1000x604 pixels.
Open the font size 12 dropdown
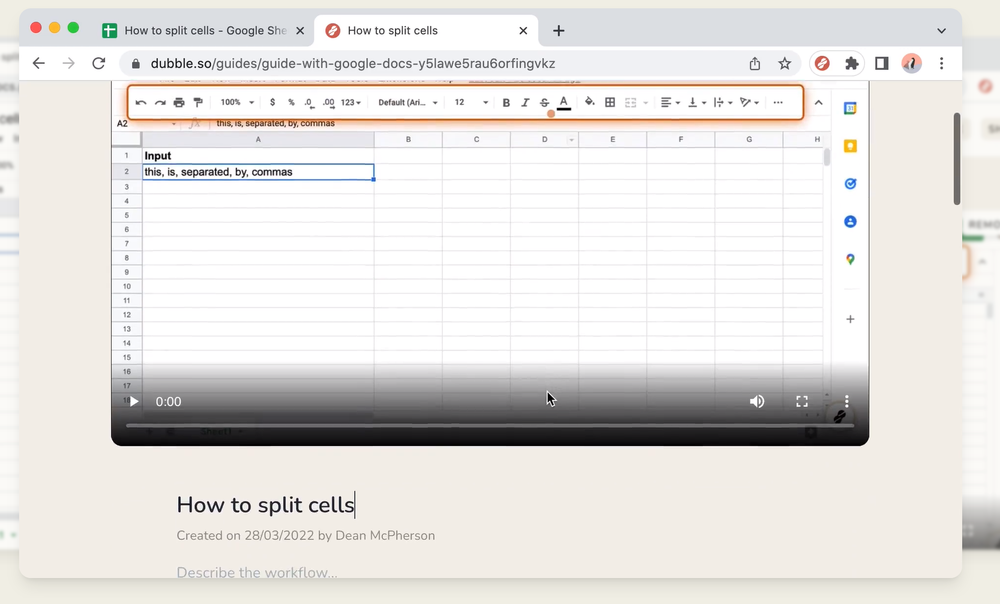pyautogui.click(x=471, y=102)
